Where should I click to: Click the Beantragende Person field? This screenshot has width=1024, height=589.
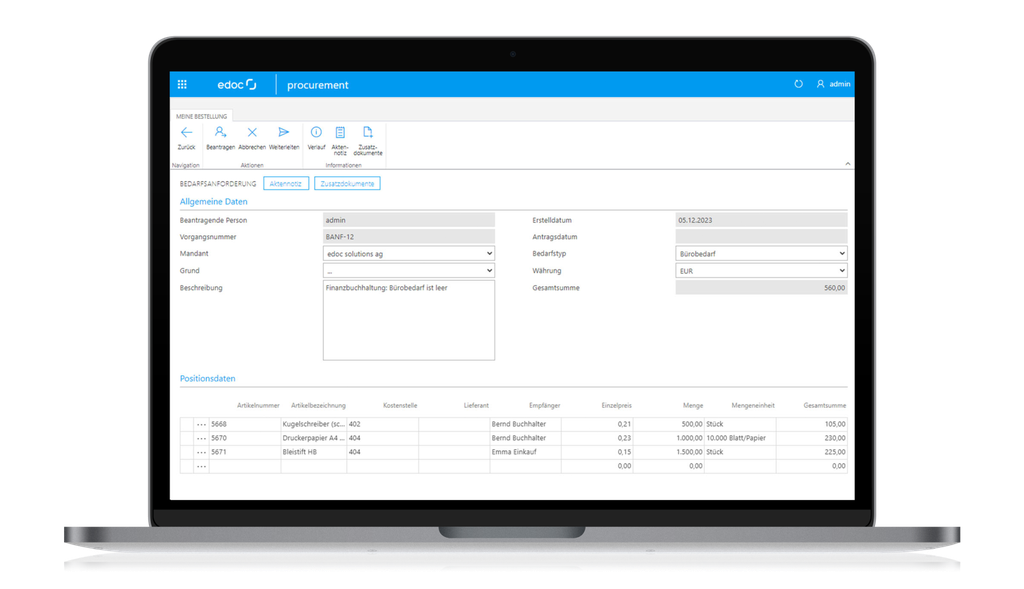click(x=409, y=220)
